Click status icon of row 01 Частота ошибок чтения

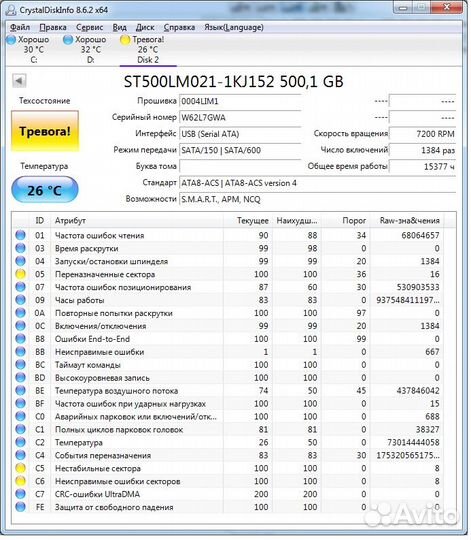[21, 235]
